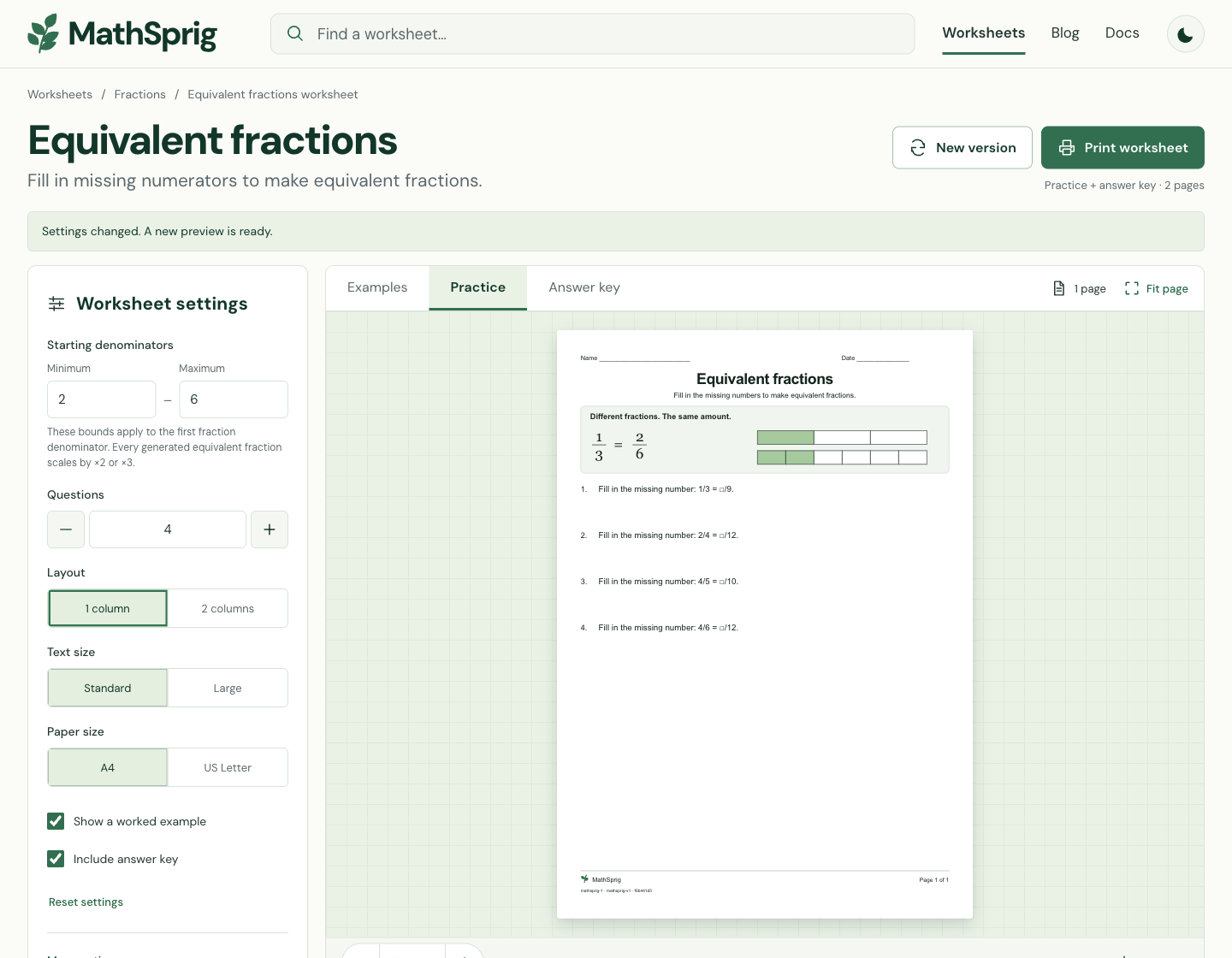The image size is (1232, 958).
Task: Switch to the Practice tab
Action: (x=478, y=287)
